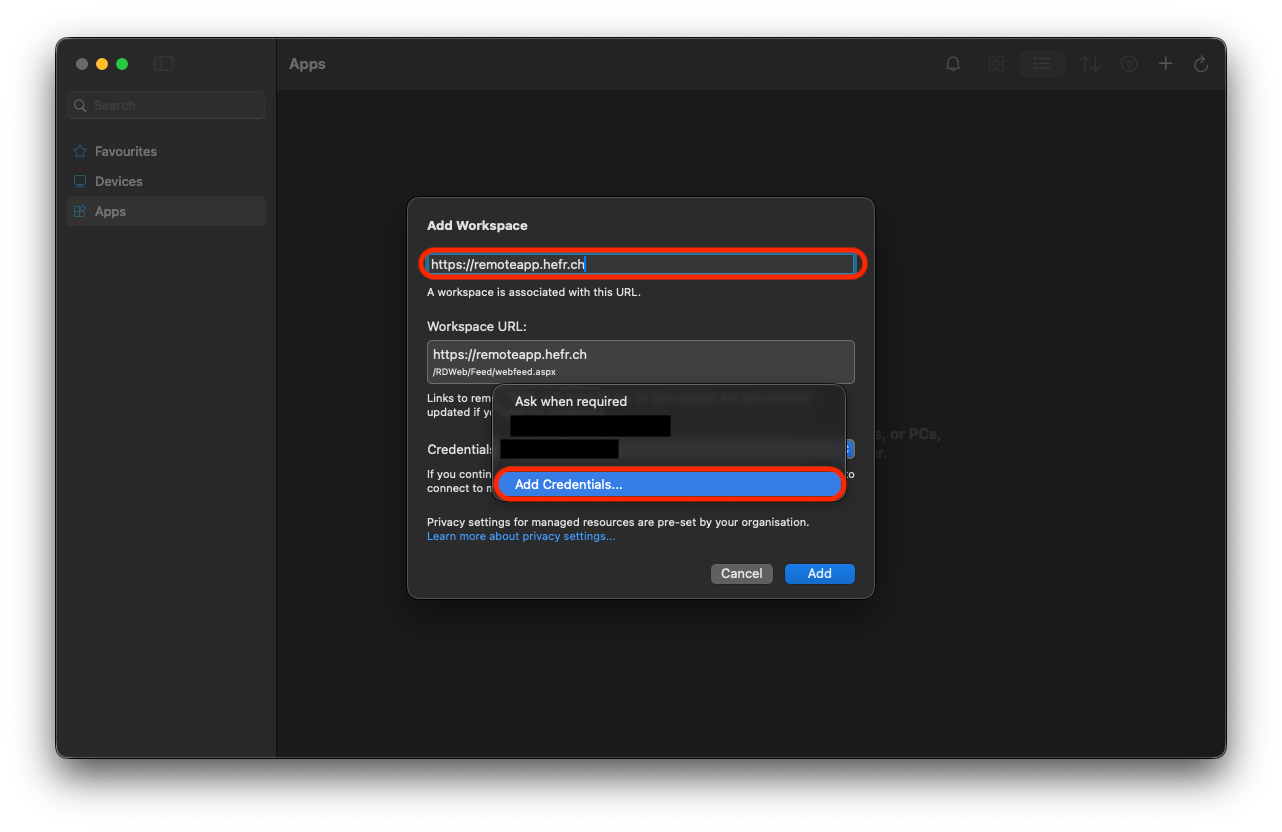
Task: Open the sort order options
Action: pos(1090,64)
